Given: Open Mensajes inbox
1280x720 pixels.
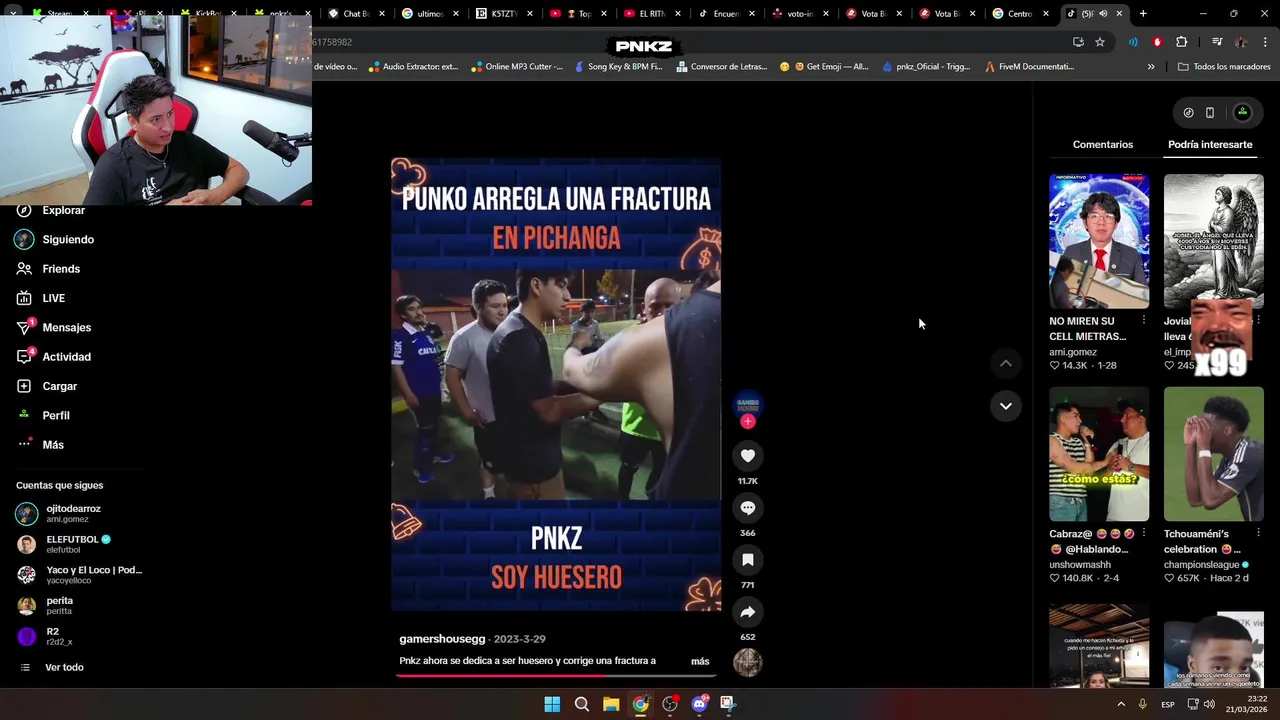Looking at the screenshot, I should pos(53,327).
